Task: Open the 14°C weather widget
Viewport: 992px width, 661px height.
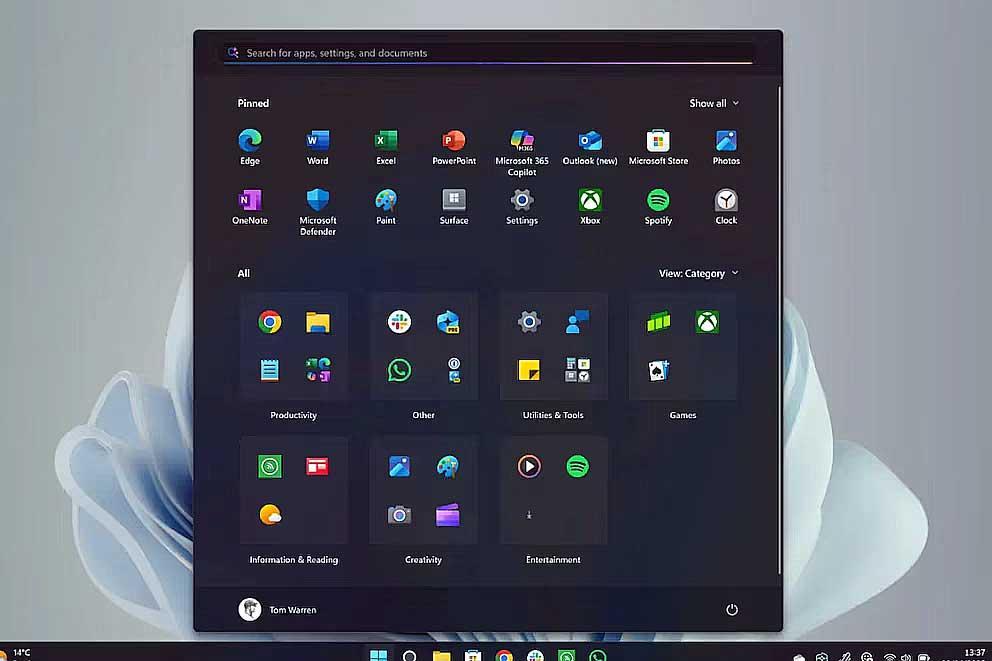Action: pyautogui.click(x=16, y=653)
